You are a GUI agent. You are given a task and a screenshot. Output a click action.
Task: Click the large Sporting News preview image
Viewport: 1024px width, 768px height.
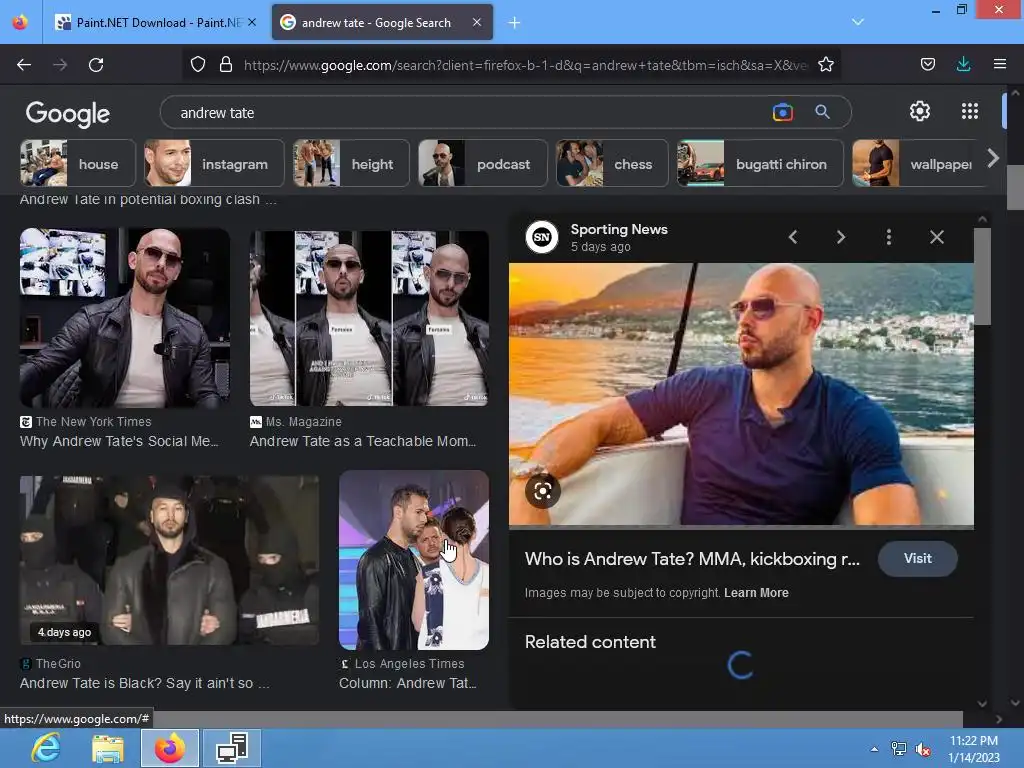pyautogui.click(x=741, y=394)
